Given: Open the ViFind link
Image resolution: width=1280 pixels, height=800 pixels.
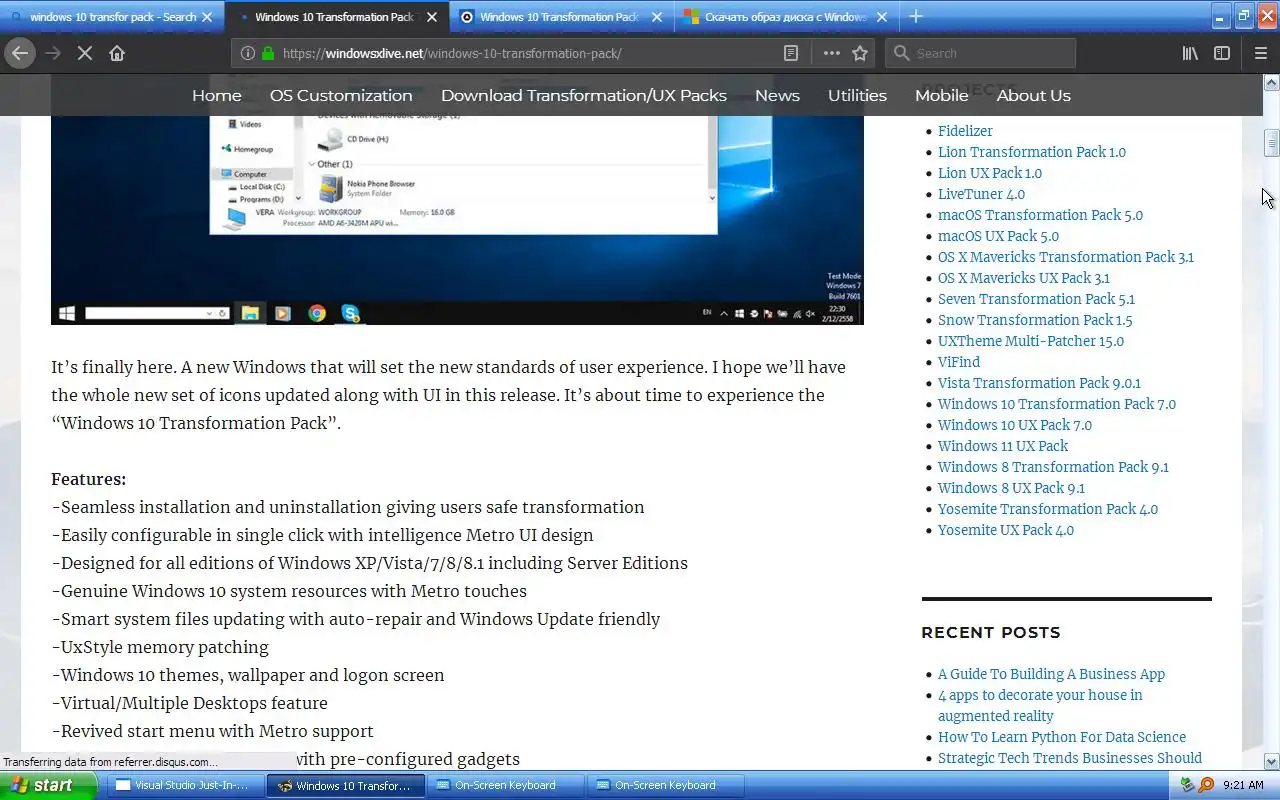Looking at the screenshot, I should pyautogui.click(x=959, y=362).
